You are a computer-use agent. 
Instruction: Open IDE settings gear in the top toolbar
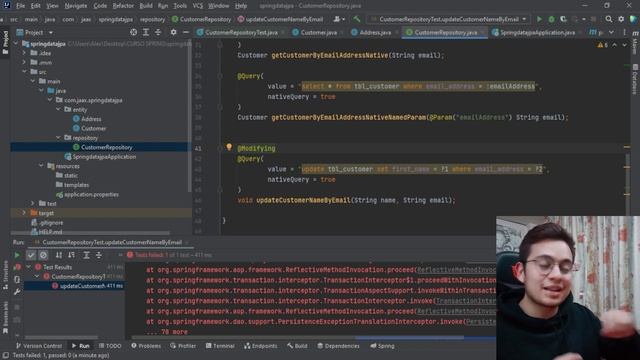[621, 19]
